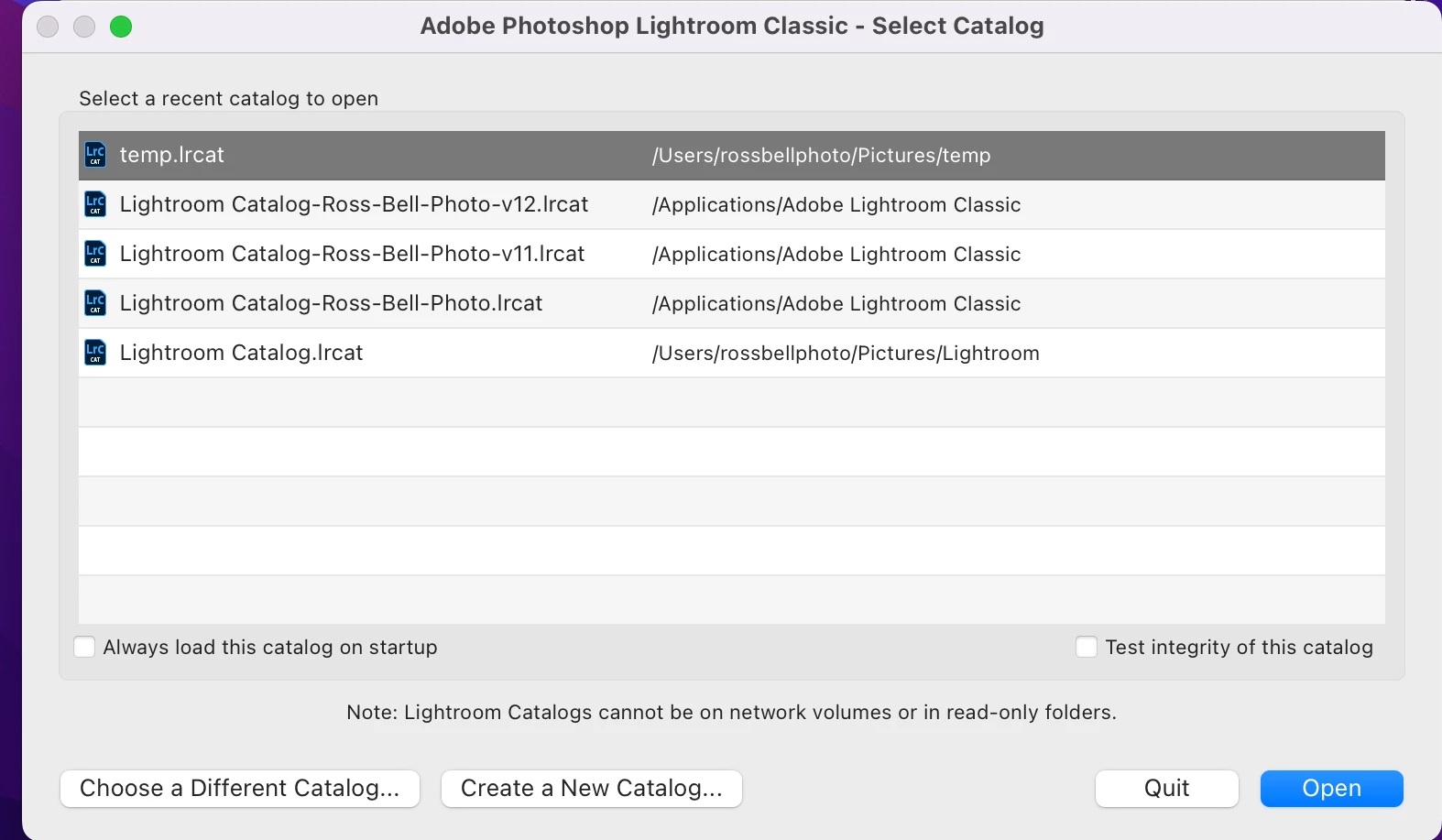Click the grayed-out minimize window button
This screenshot has height=840, width=1442.
click(84, 27)
